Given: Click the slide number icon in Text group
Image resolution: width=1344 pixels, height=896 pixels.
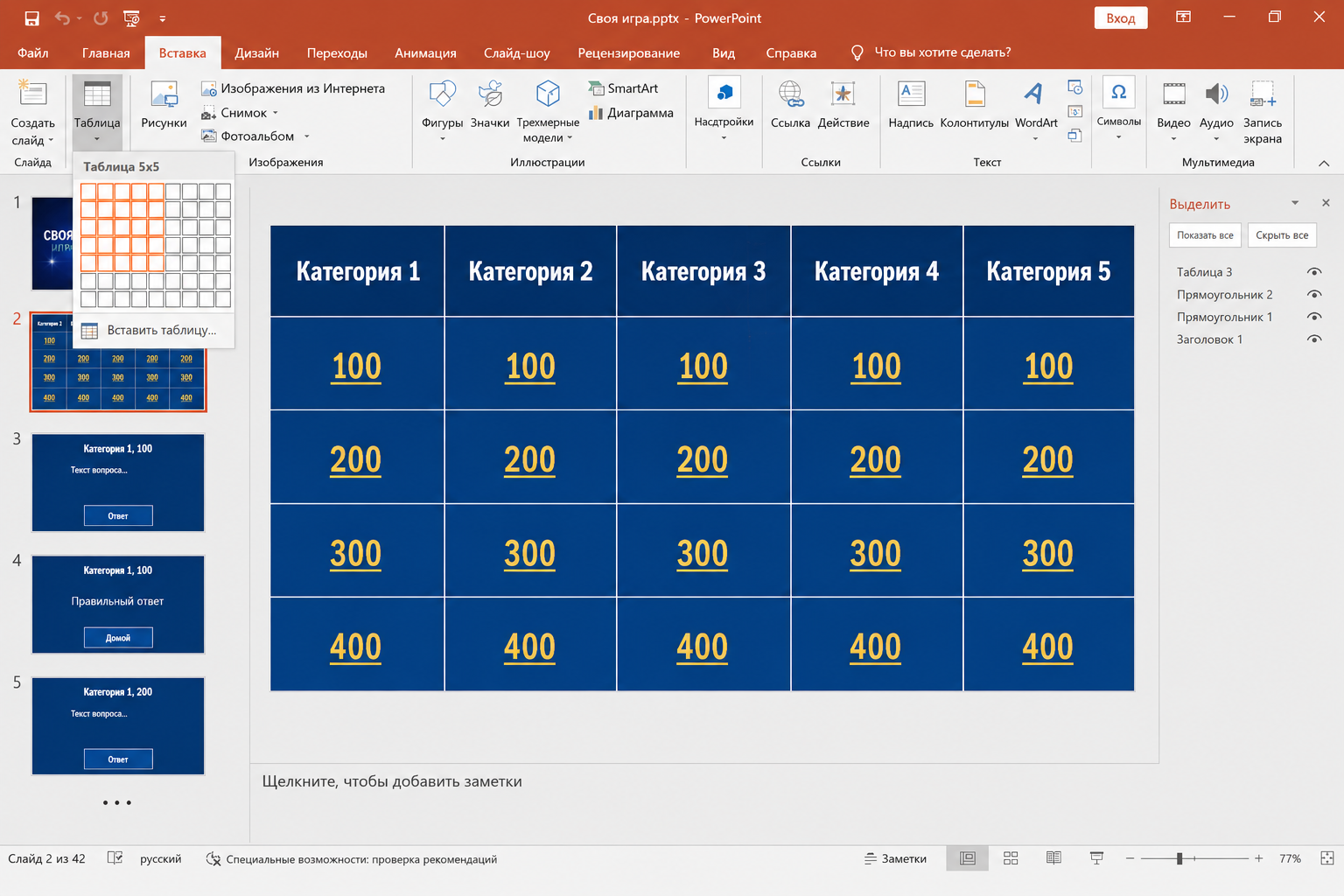Looking at the screenshot, I should [1075, 111].
